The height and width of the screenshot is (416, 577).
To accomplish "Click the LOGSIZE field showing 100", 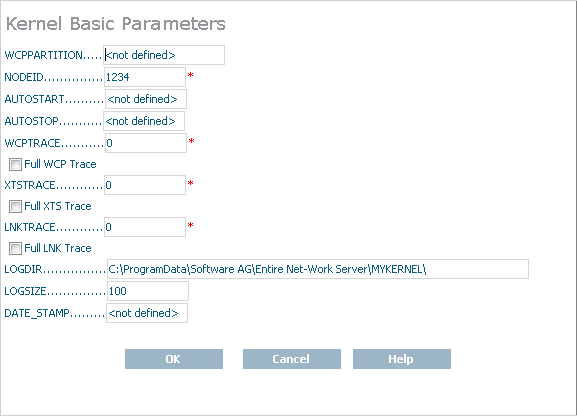I will (x=148, y=291).
